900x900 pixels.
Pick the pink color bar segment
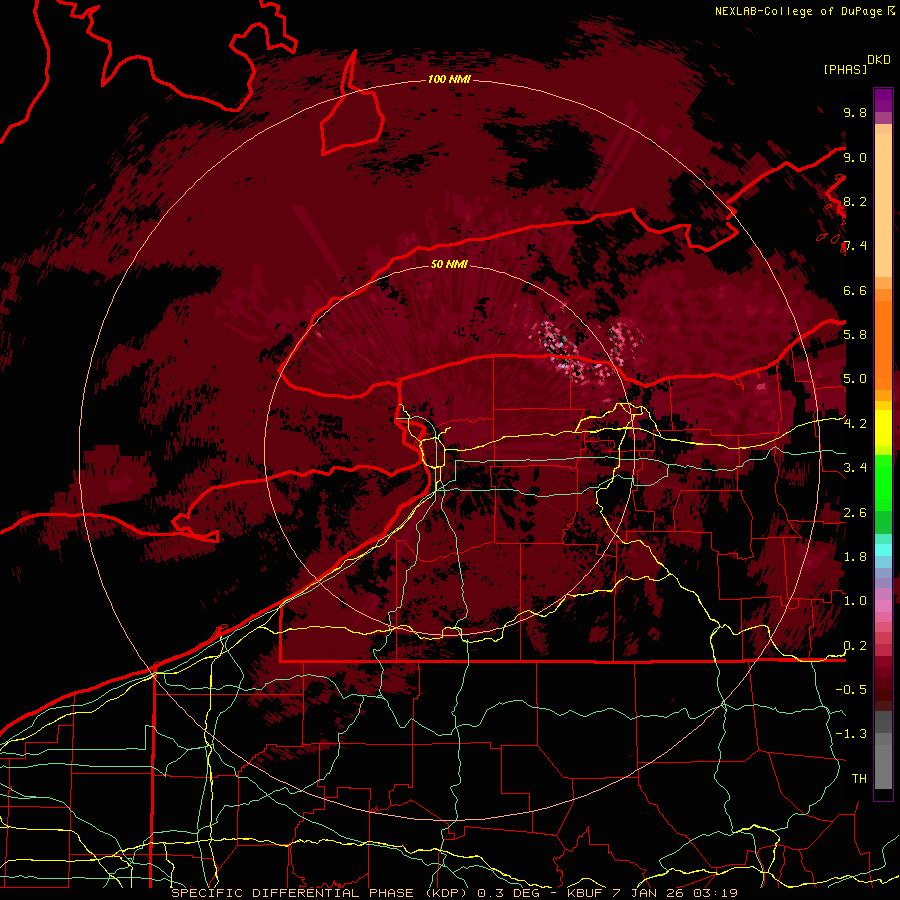pyautogui.click(x=883, y=606)
